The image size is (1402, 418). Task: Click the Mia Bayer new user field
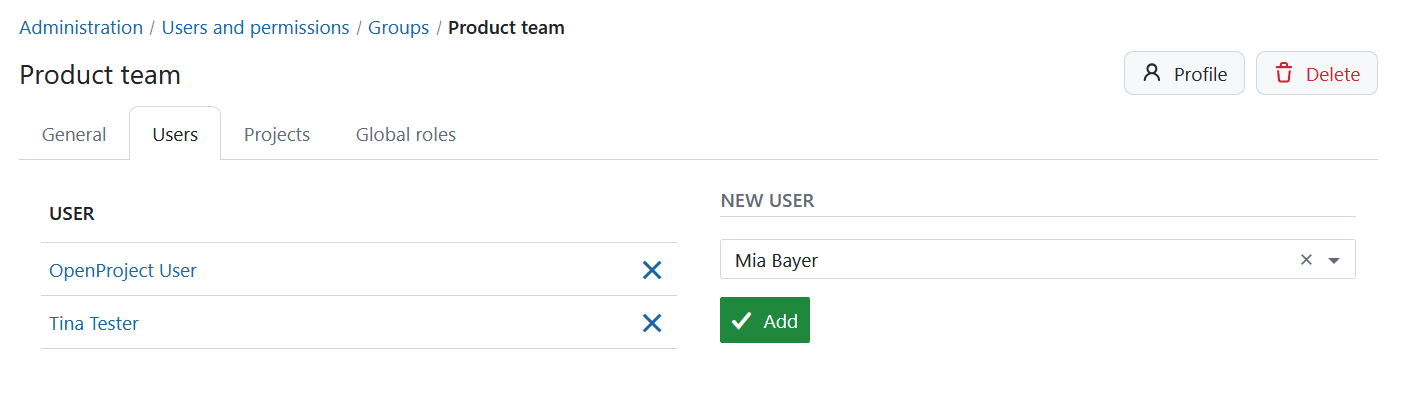[1000, 260]
